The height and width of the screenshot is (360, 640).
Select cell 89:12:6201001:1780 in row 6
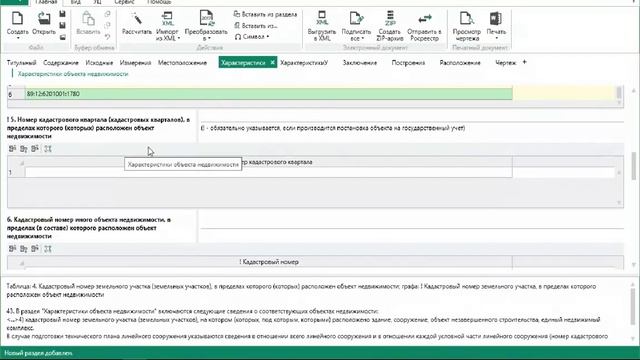pos(269,94)
